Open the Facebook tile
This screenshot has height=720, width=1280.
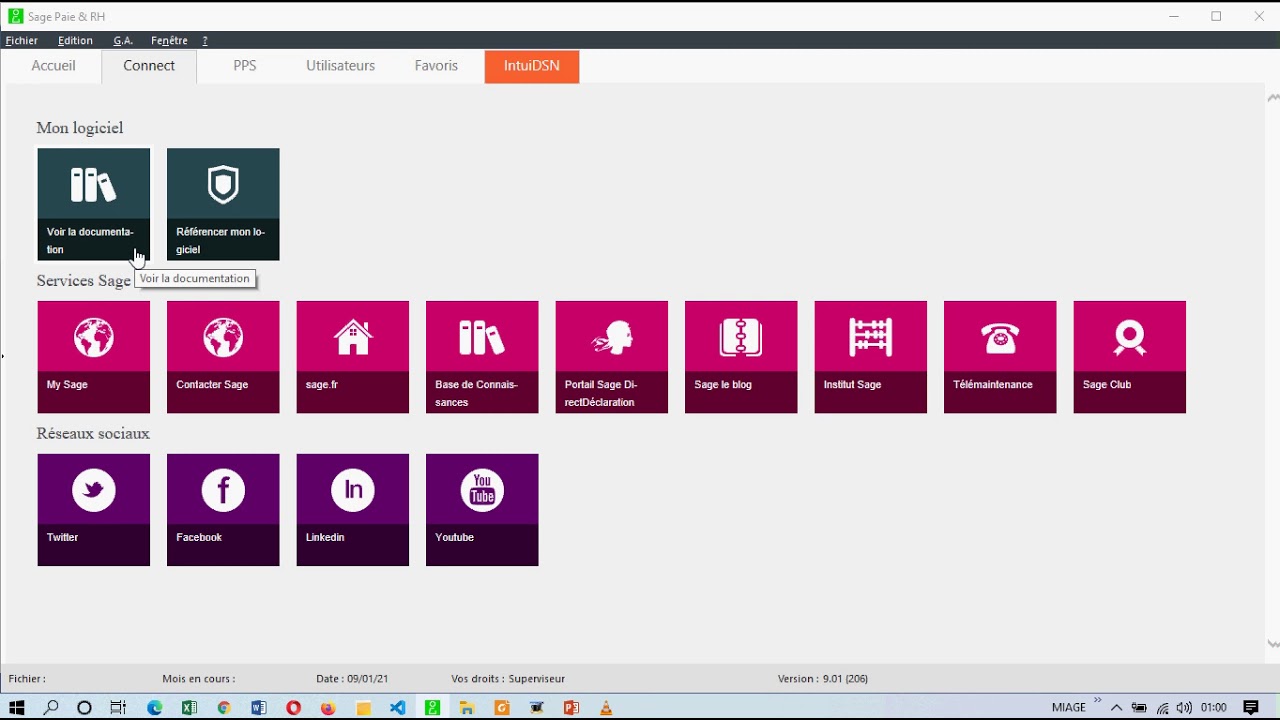223,510
